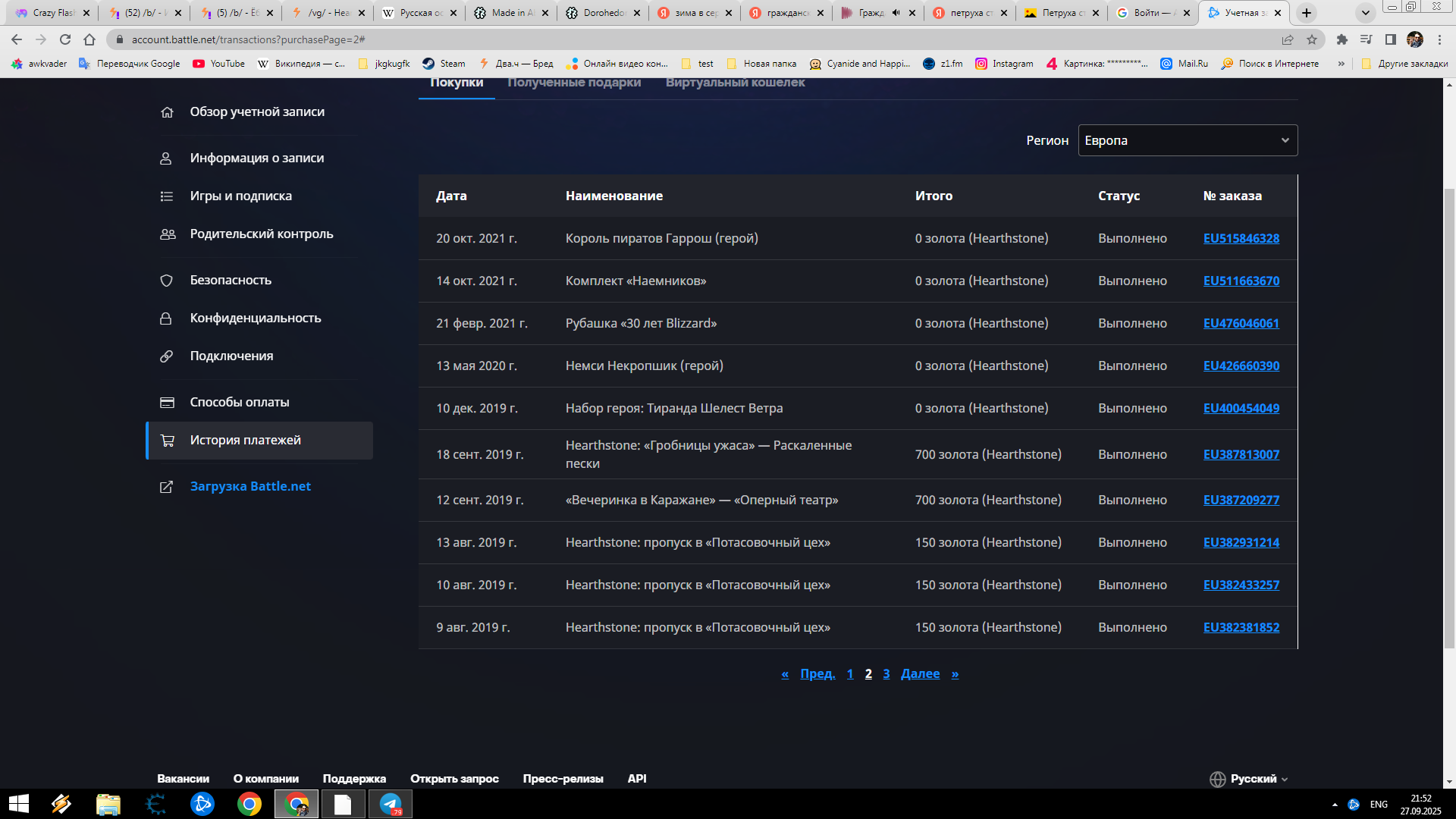This screenshot has height=819, width=1456.
Task: Click the home icon beside Обзор учетной записи
Action: [x=167, y=112]
